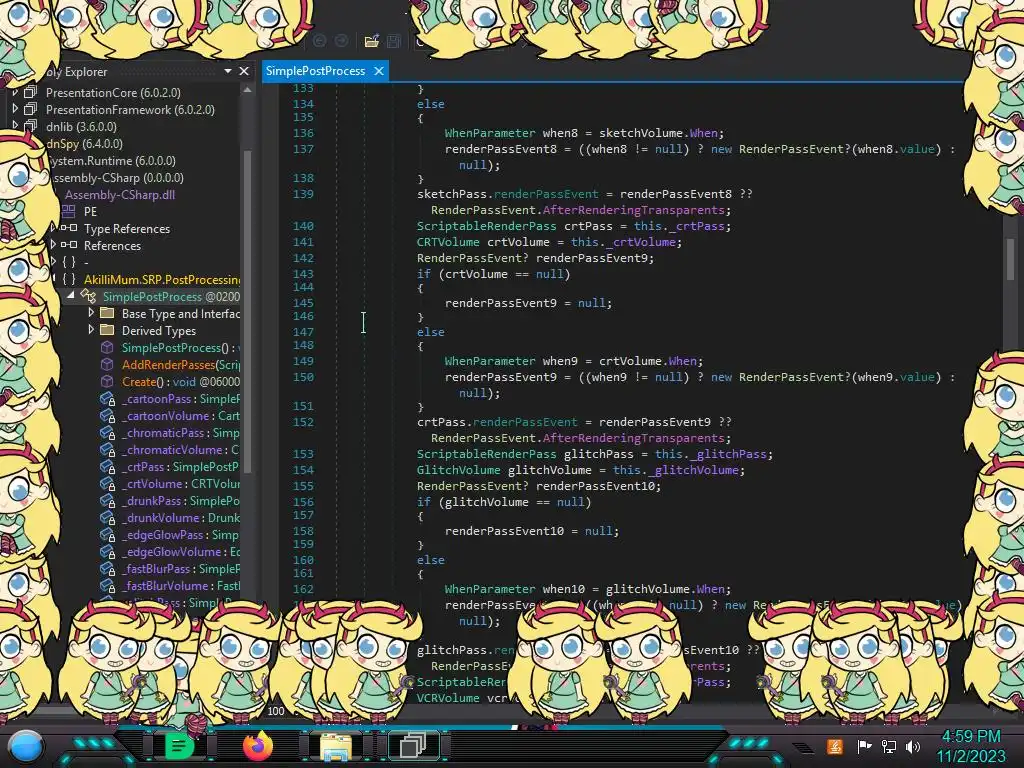
Task: Select the _fastBlurVolume field
Action: (181, 585)
